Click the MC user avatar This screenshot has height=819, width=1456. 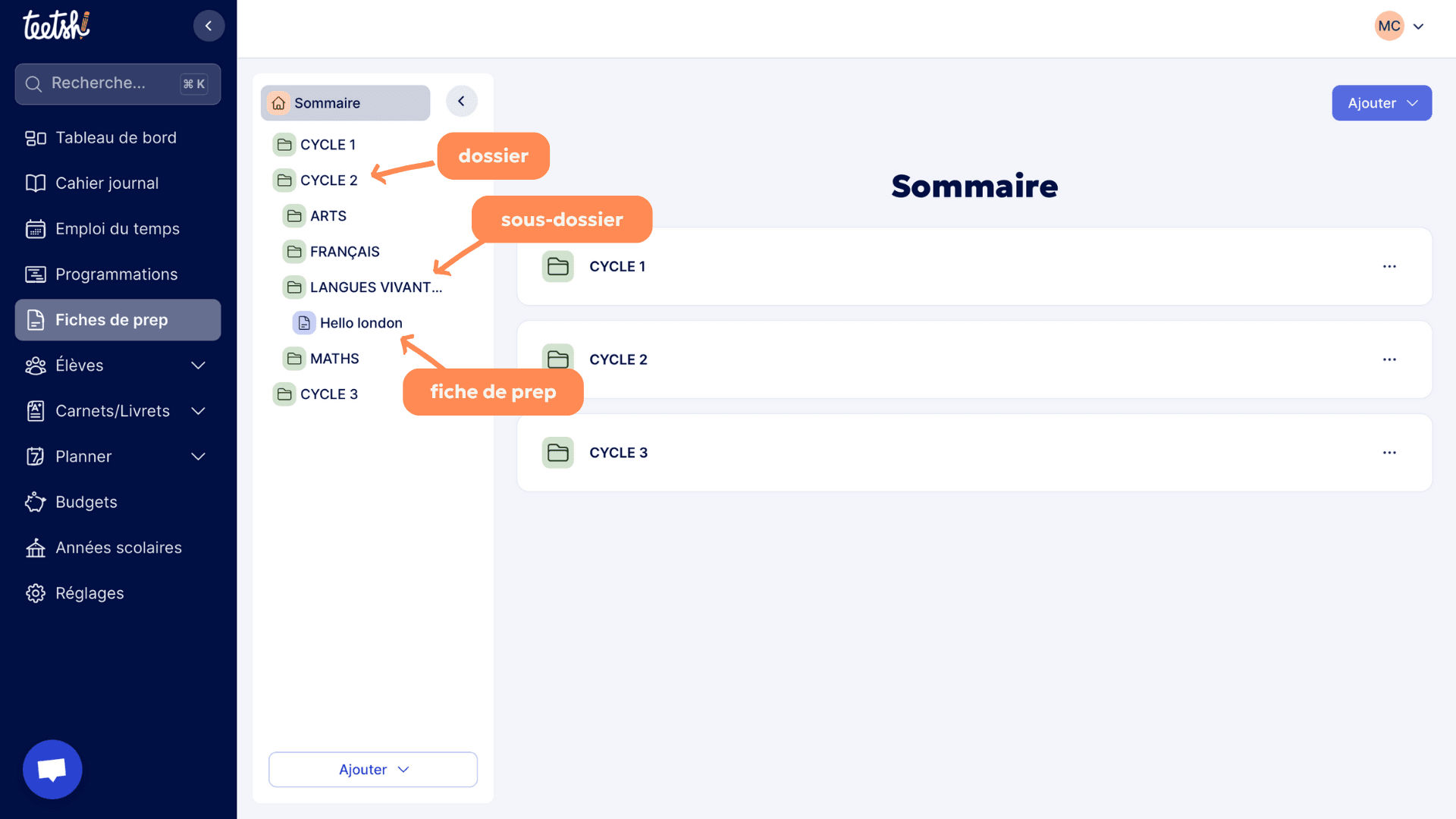pos(1389,26)
